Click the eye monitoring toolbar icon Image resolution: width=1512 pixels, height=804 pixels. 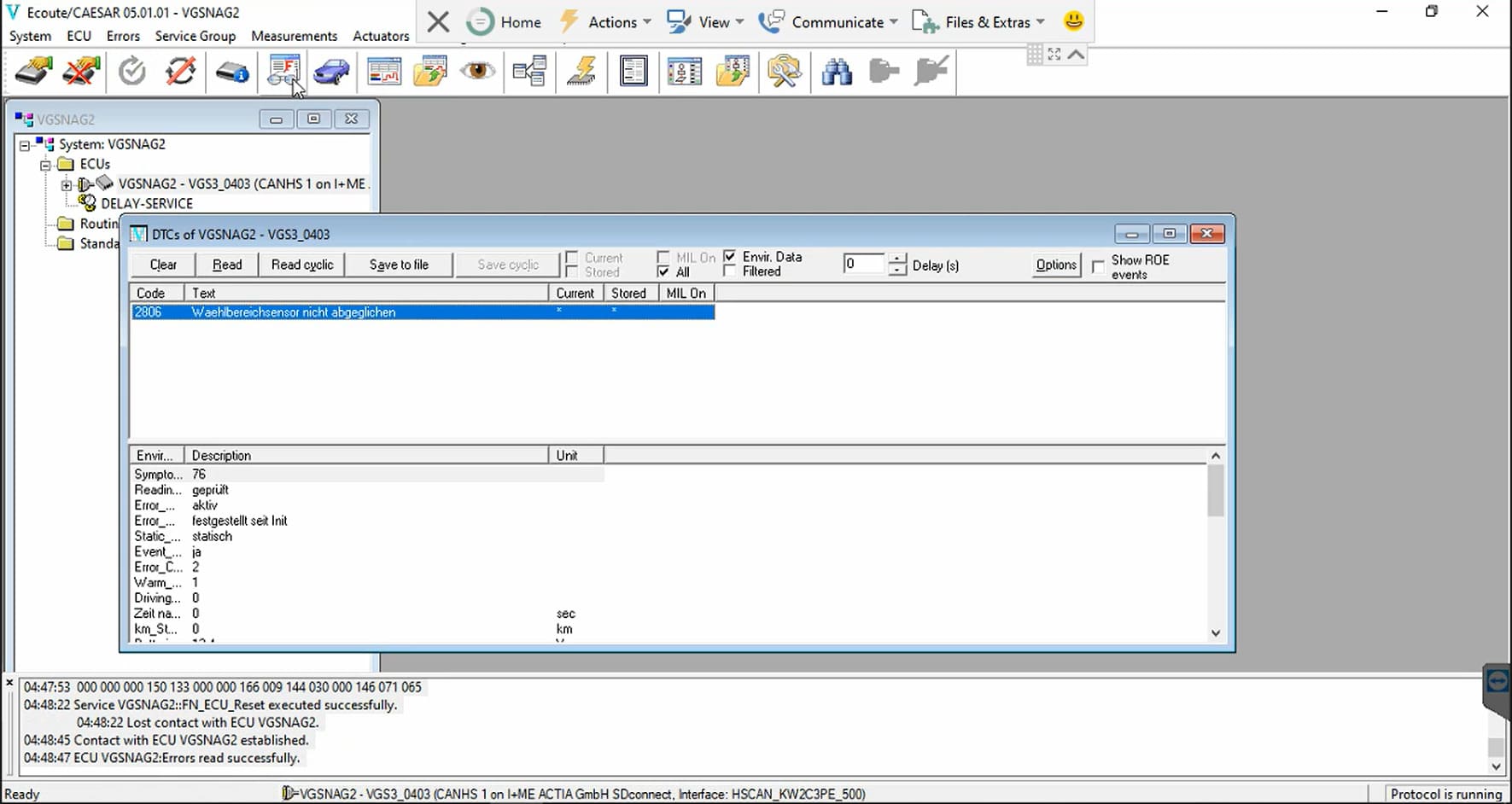pyautogui.click(x=477, y=71)
